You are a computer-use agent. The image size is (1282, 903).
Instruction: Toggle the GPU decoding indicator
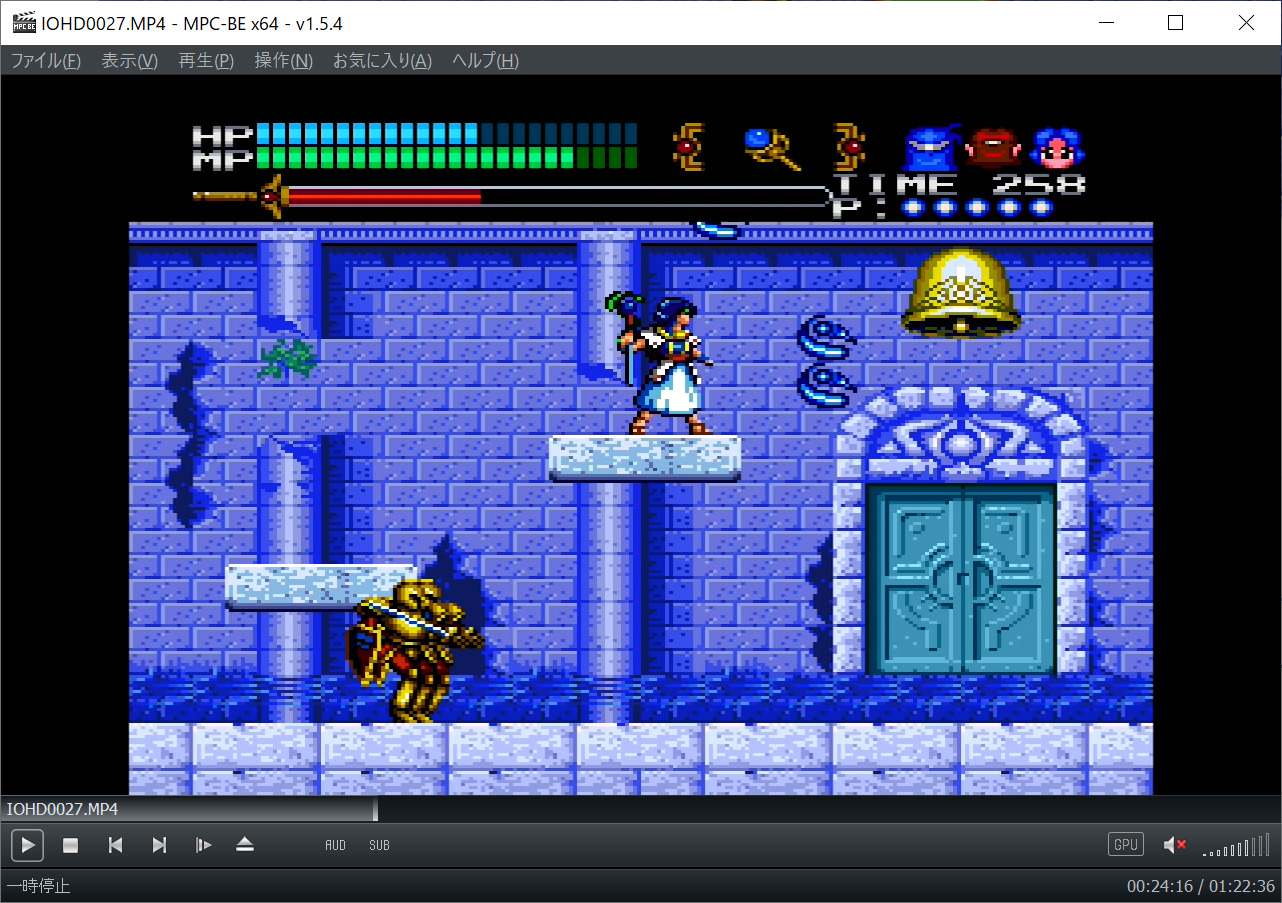pyautogui.click(x=1126, y=845)
